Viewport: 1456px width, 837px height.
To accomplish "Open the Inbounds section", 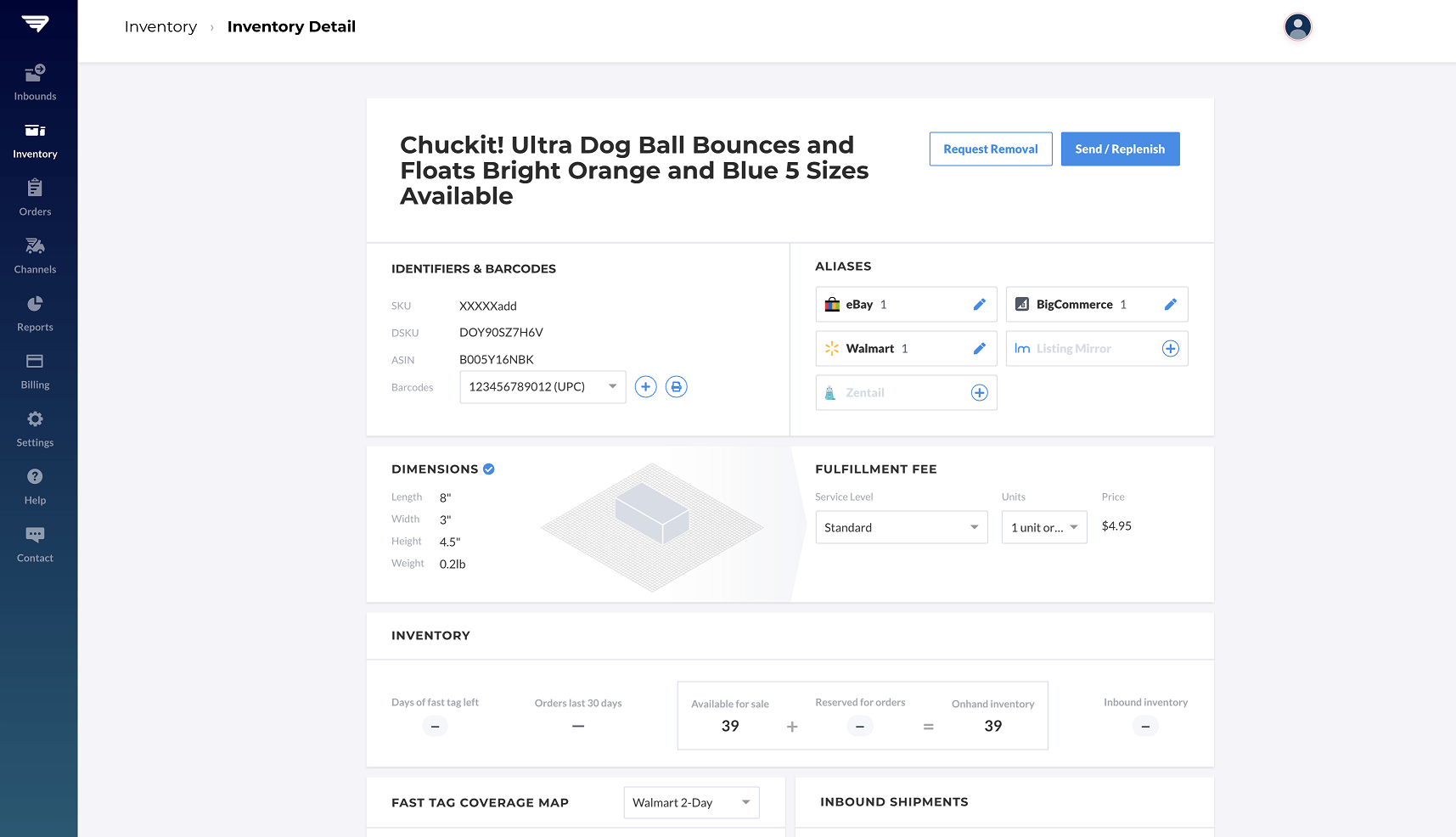I will pyautogui.click(x=35, y=83).
